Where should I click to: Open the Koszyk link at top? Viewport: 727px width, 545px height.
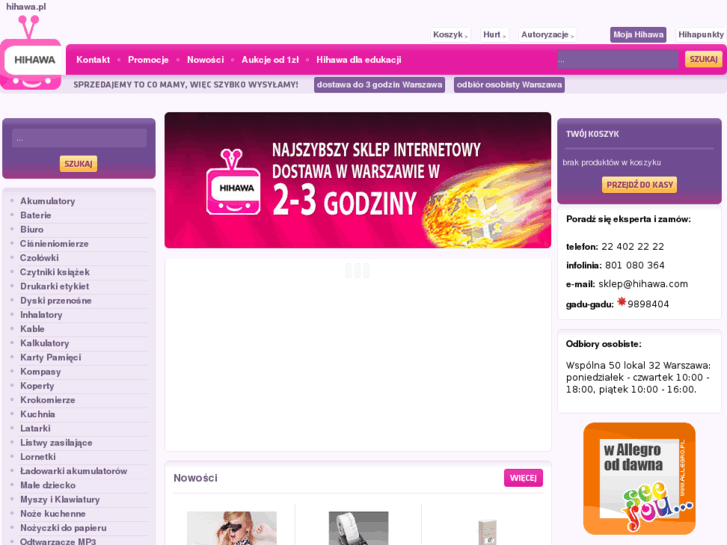450,35
